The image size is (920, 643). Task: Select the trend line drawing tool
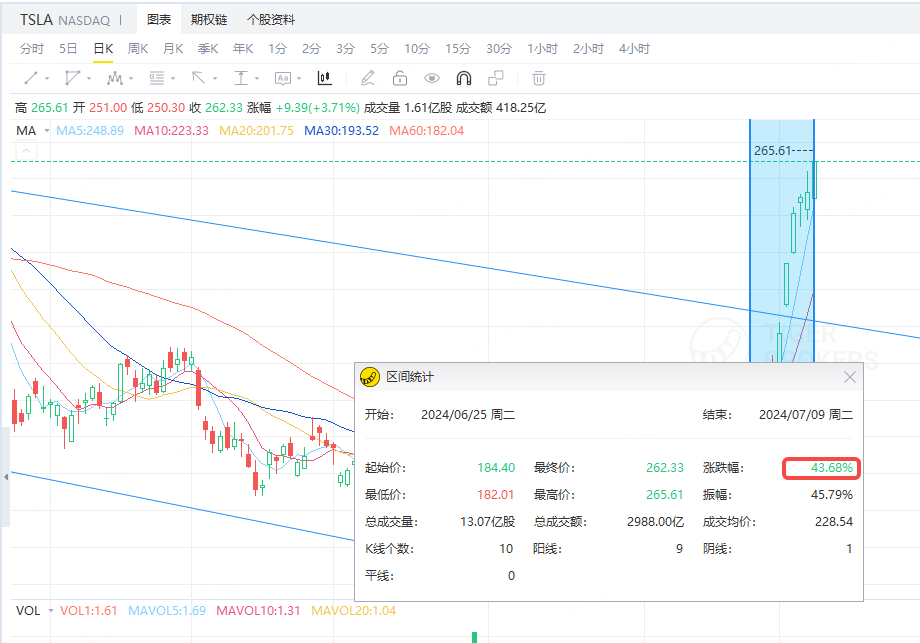click(31, 78)
